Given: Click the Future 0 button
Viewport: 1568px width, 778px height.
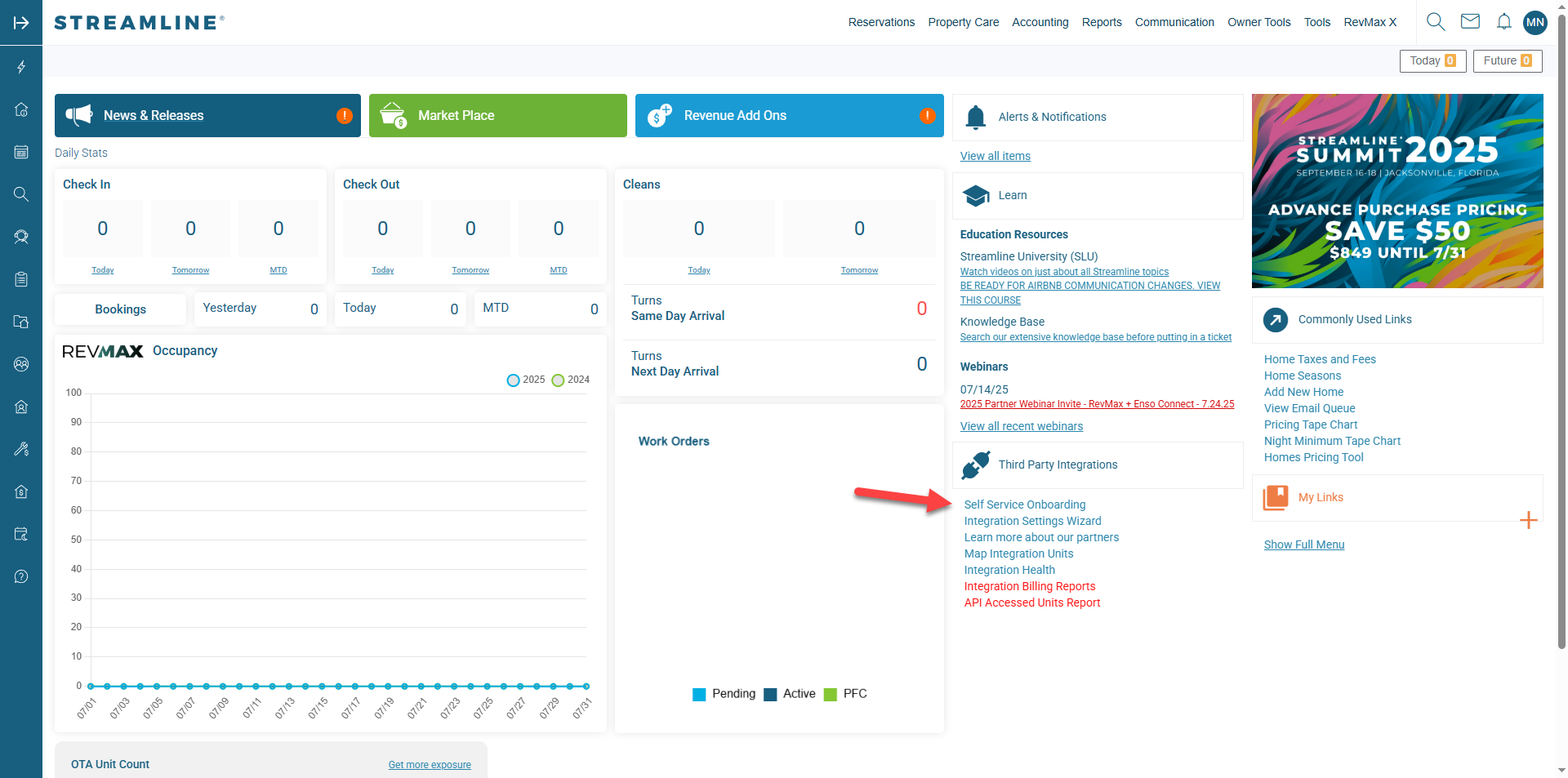Looking at the screenshot, I should pos(1508,61).
